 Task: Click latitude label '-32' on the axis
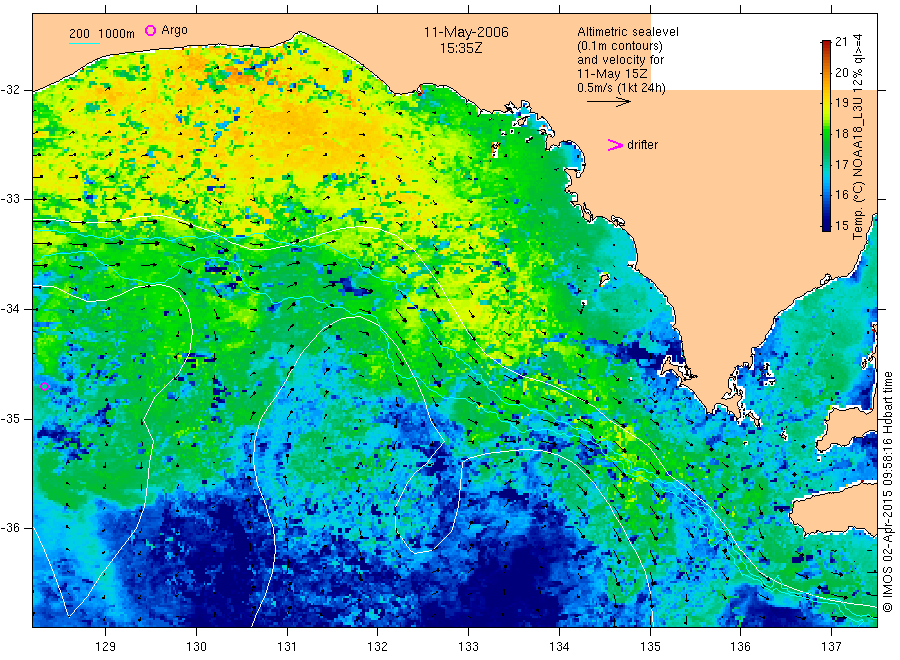point(11,90)
